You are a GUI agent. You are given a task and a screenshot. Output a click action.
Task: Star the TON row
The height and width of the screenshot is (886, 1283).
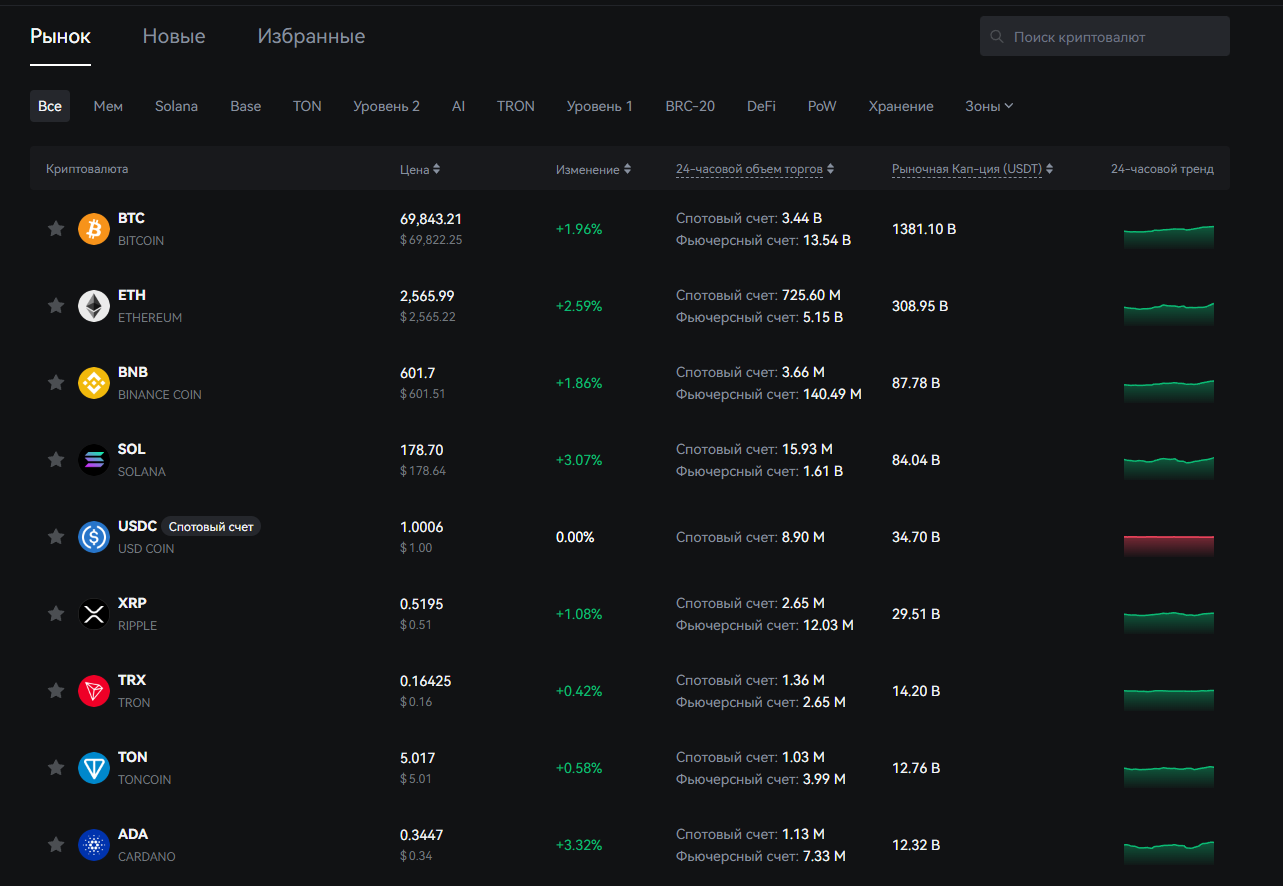[x=56, y=768]
